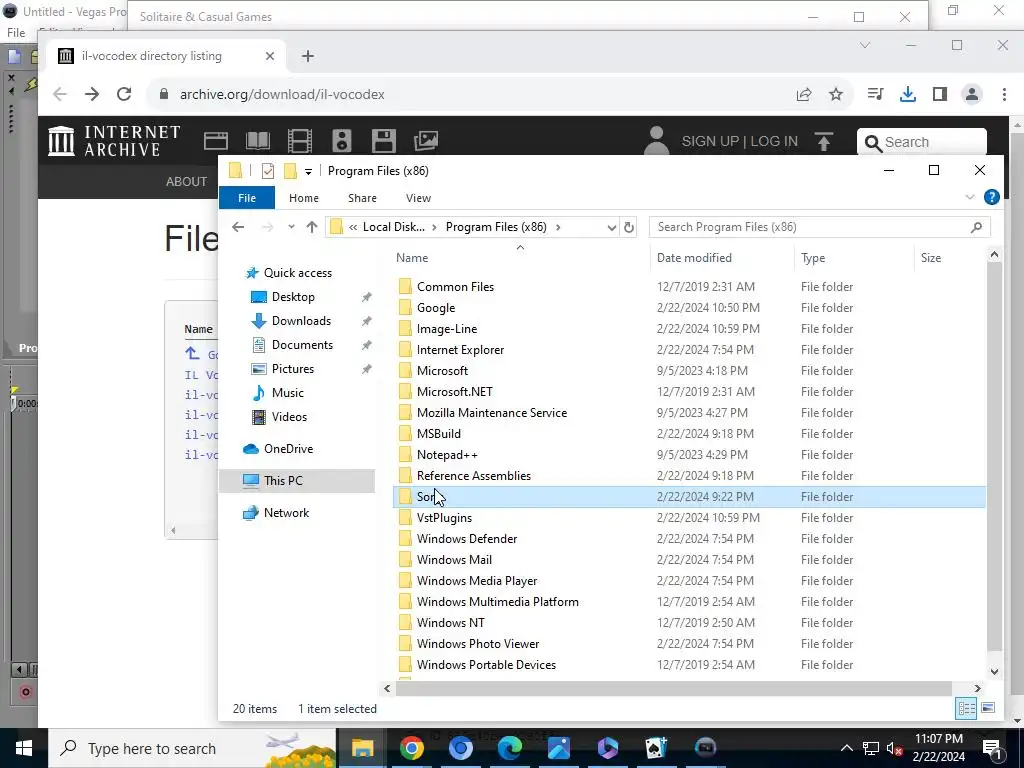Click Windows Start button
This screenshot has width=1024, height=768.
(x=24, y=748)
